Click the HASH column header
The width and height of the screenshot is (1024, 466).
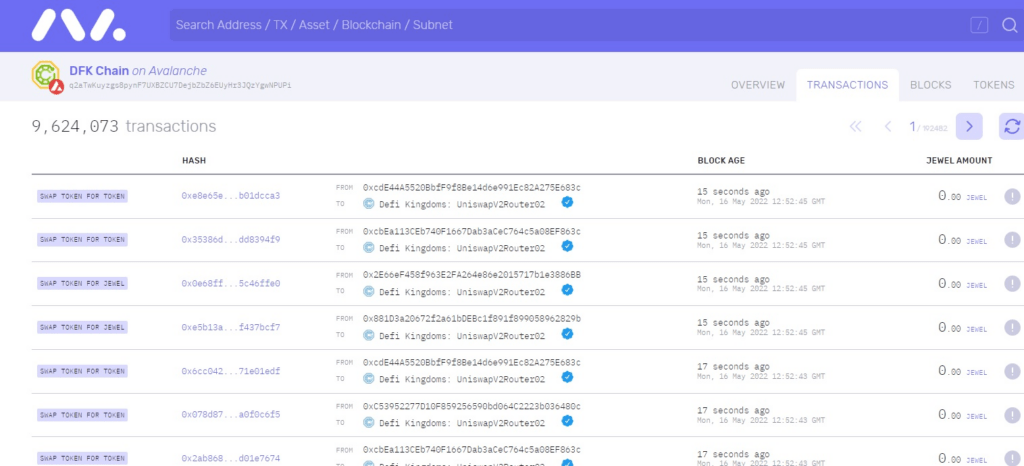click(194, 161)
